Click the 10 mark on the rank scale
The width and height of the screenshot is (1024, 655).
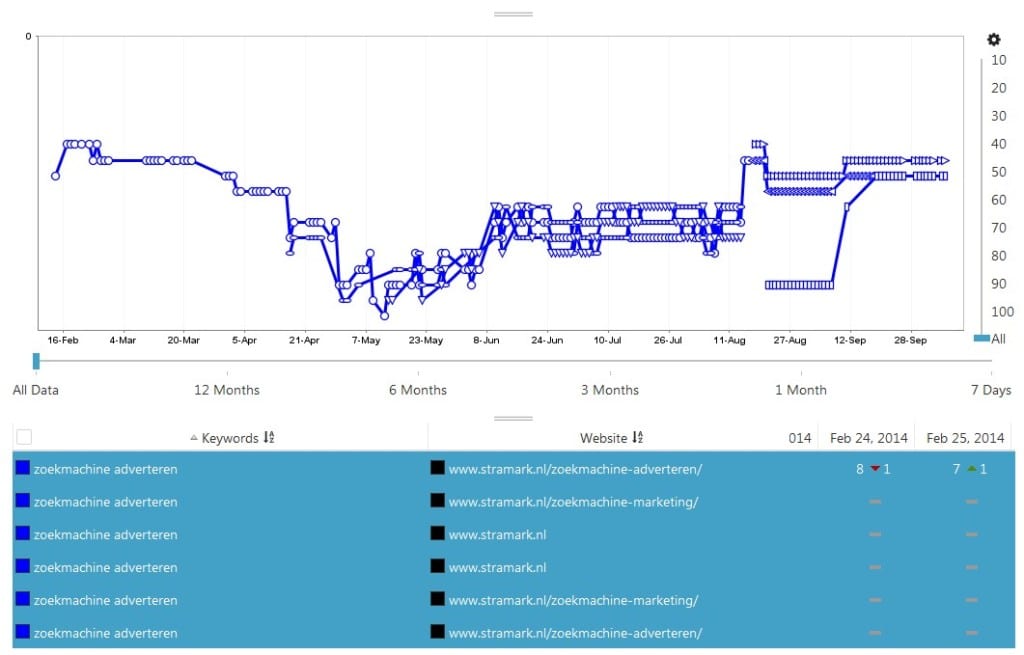[999, 60]
